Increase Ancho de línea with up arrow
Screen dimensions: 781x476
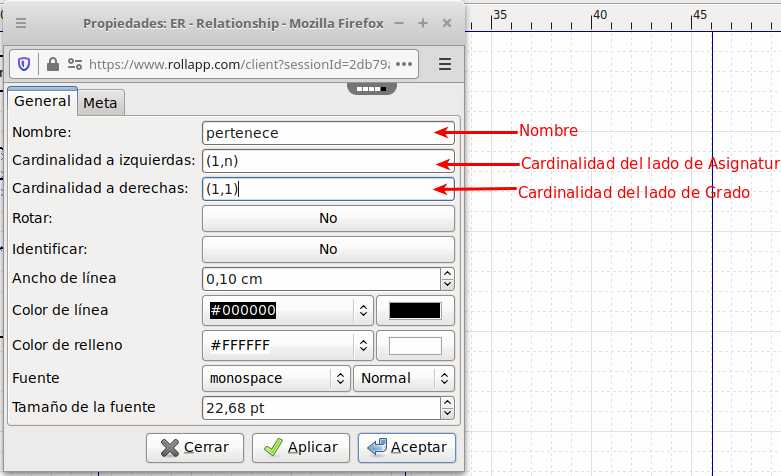click(x=447, y=273)
